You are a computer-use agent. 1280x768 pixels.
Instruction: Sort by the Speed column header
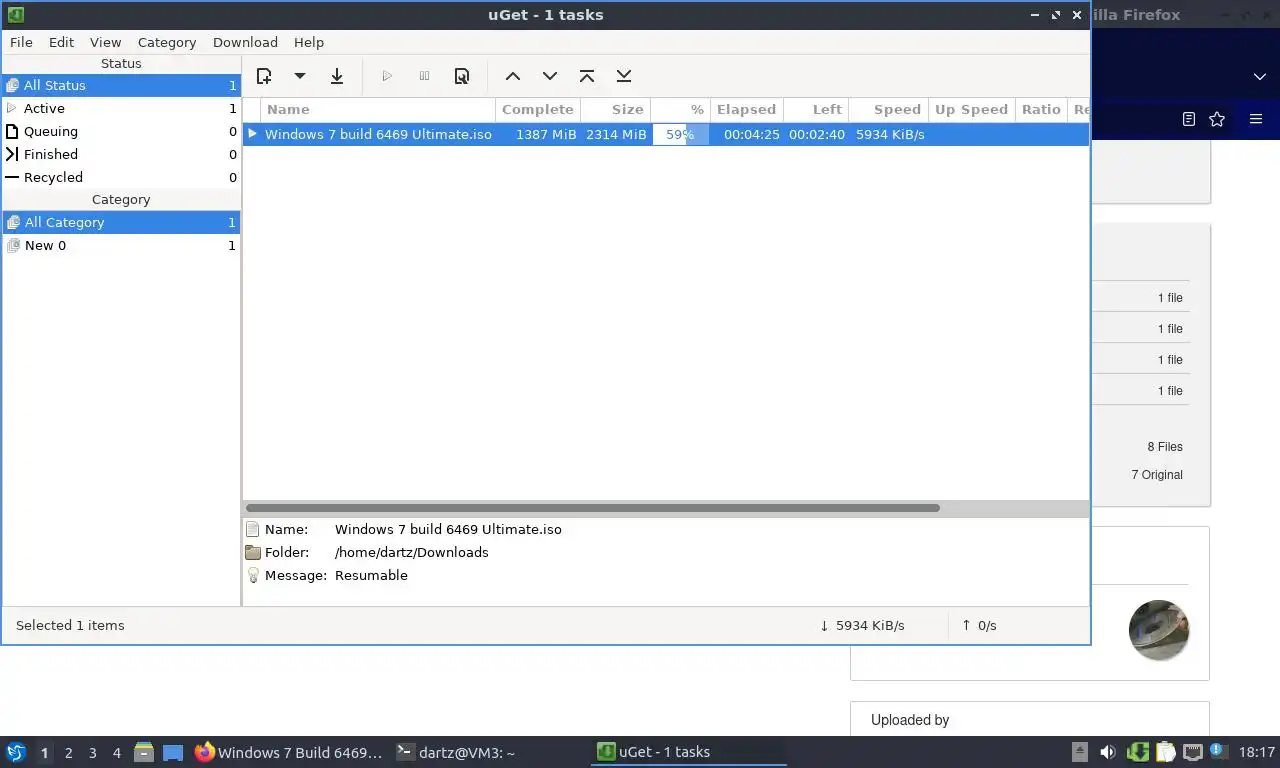click(888, 109)
